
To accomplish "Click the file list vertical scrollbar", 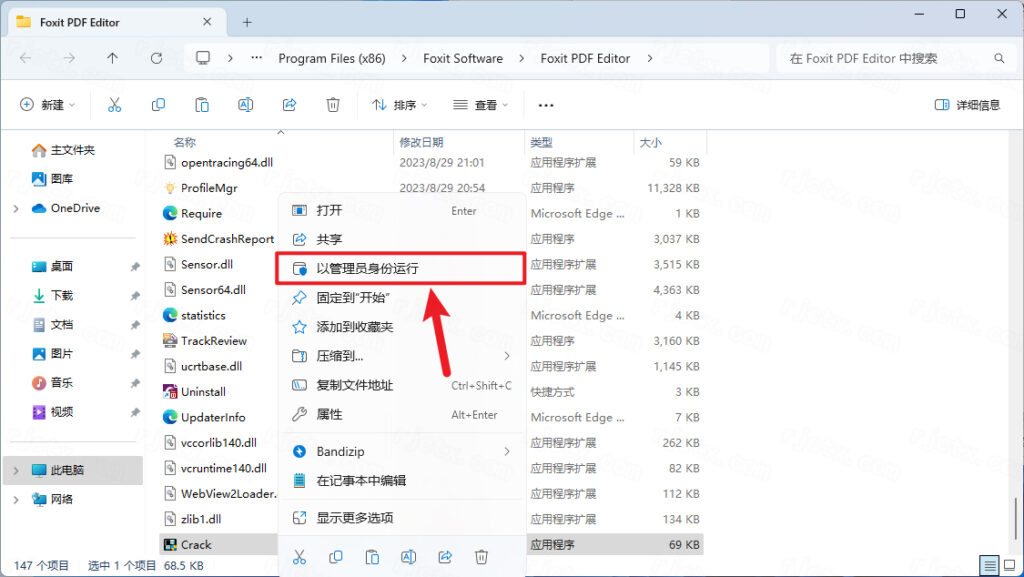I will point(1016,518).
